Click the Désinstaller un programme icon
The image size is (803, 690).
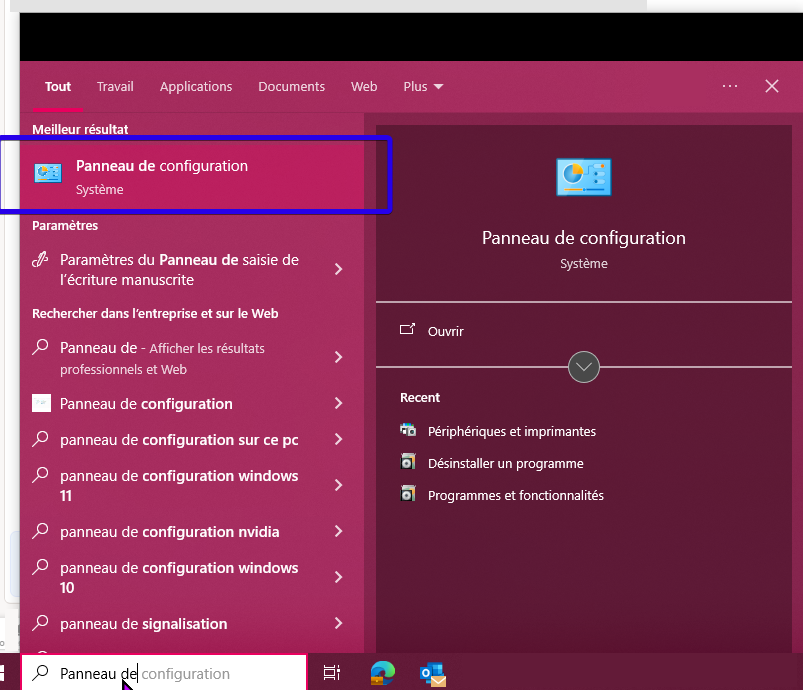[x=408, y=462]
